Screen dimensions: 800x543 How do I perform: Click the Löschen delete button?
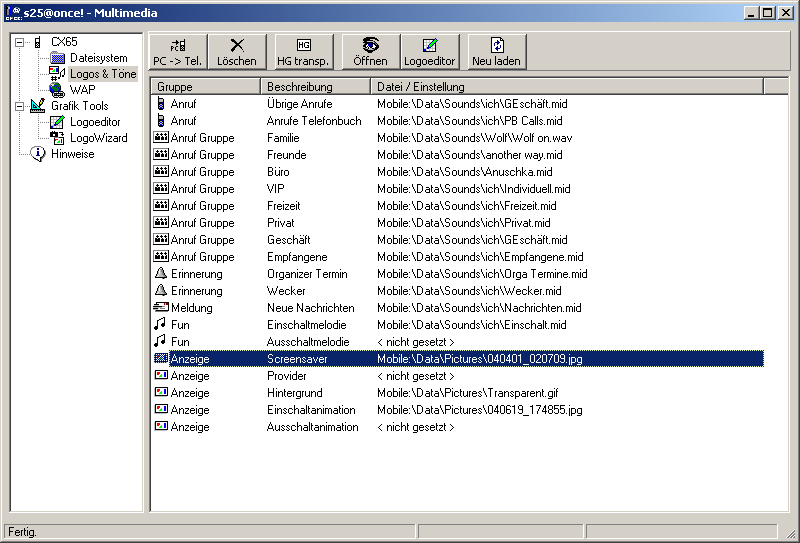[237, 52]
